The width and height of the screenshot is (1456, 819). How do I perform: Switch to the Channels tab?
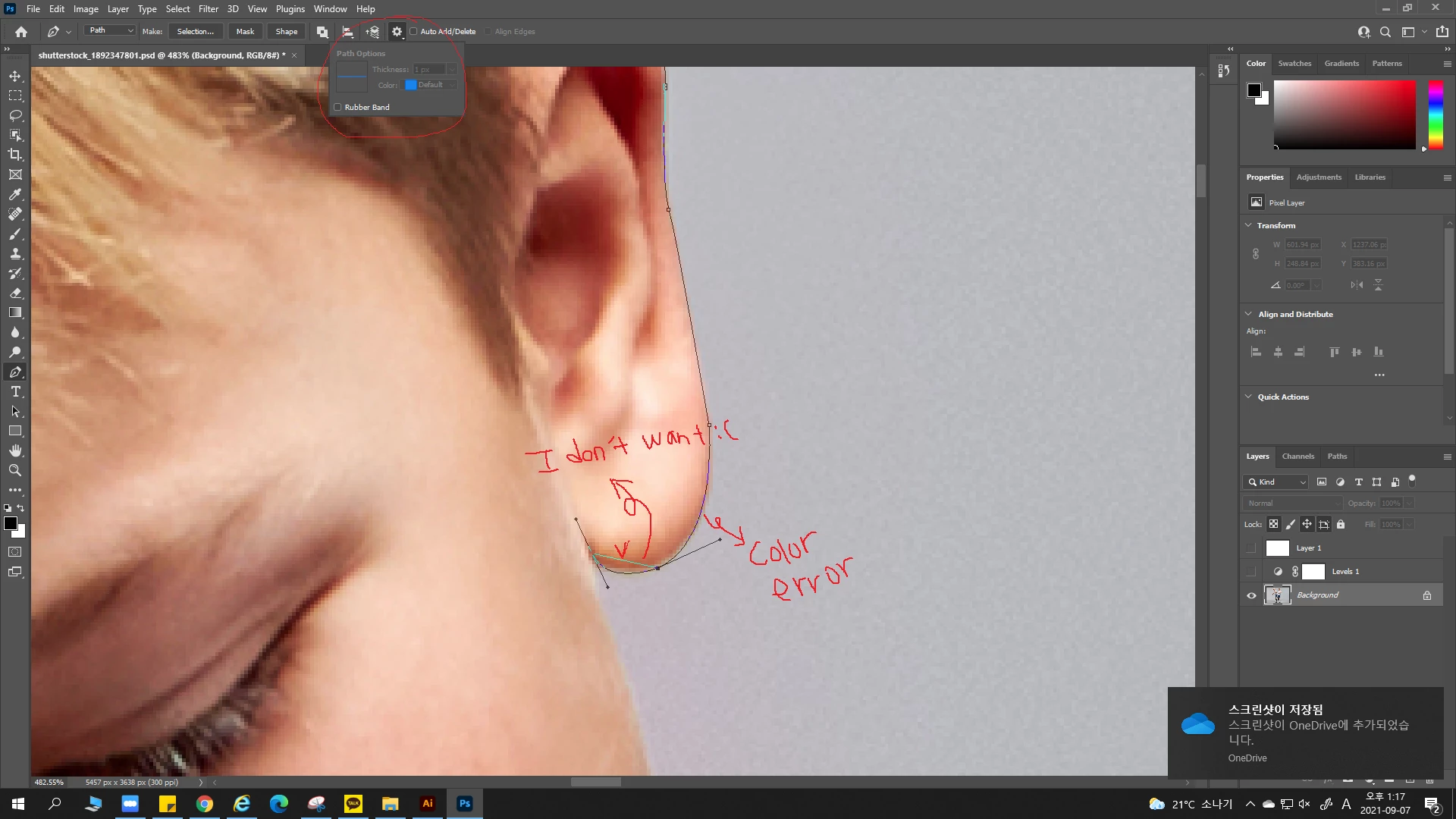[x=1298, y=457]
